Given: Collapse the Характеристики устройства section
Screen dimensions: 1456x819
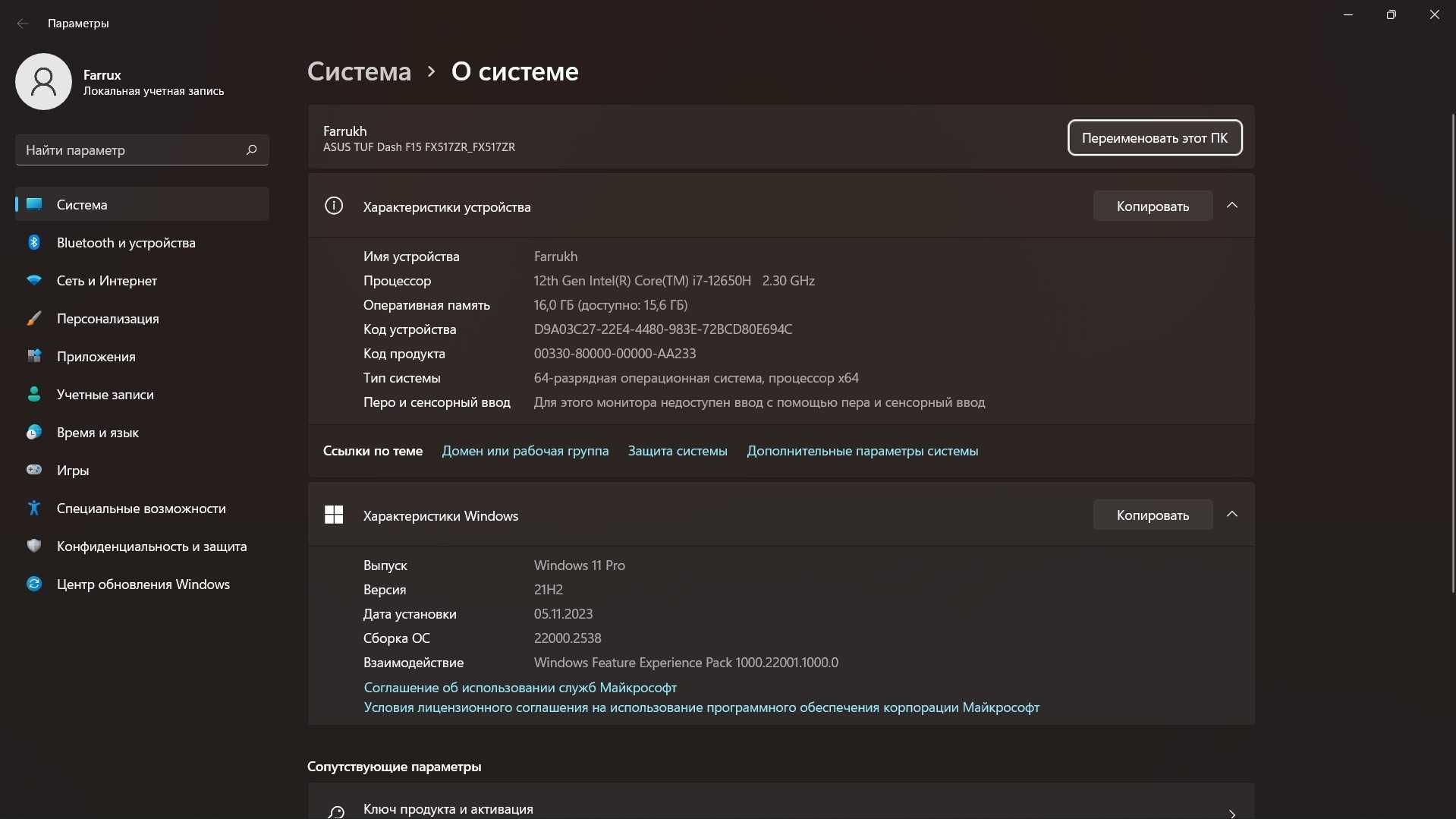Looking at the screenshot, I should coord(1232,206).
